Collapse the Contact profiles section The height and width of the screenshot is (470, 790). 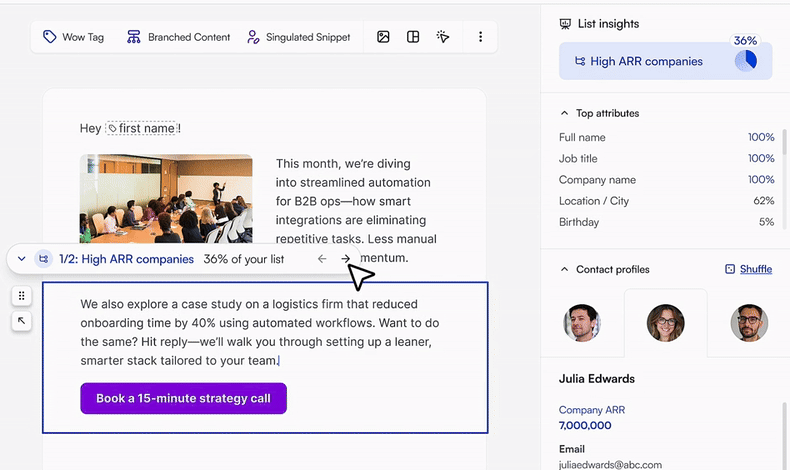(564, 270)
